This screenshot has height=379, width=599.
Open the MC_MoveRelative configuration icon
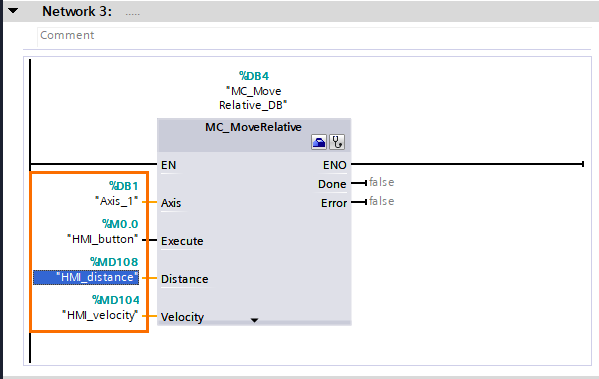[x=319, y=142]
